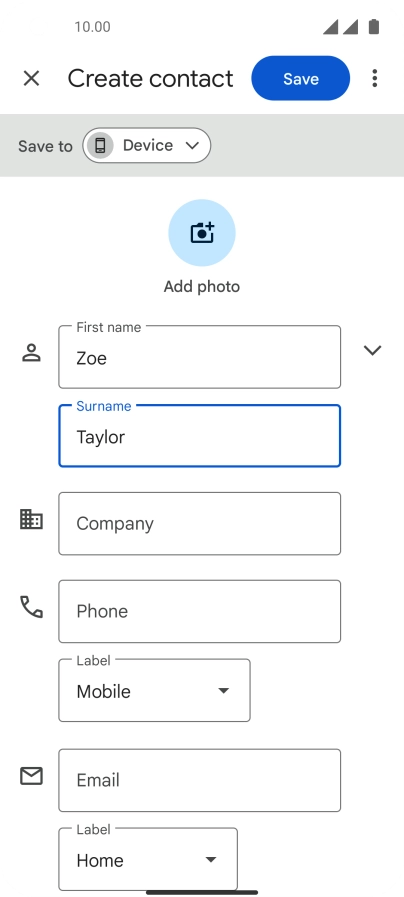Tap the X close icon beside Create contact
This screenshot has width=404, height=897.
[31, 78]
